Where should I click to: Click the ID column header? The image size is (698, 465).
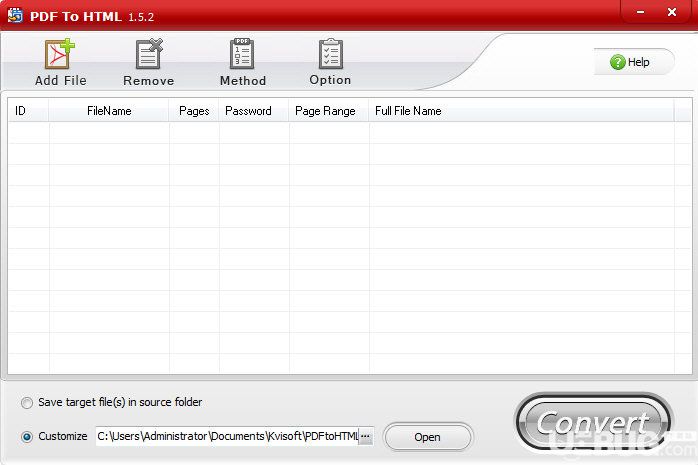(x=28, y=110)
